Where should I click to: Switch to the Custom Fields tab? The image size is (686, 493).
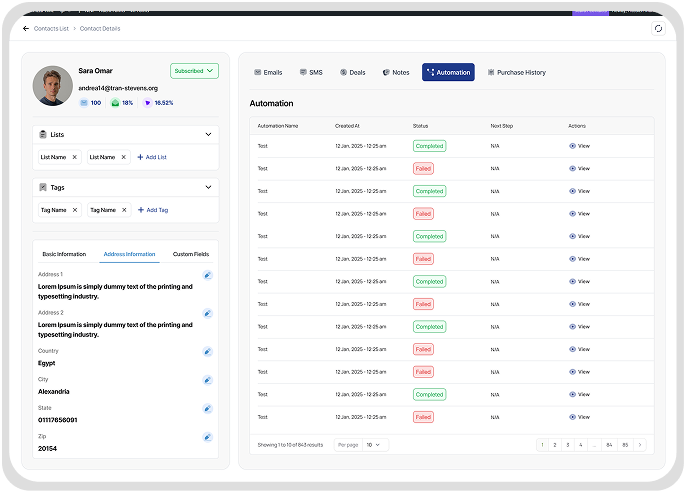tap(190, 254)
